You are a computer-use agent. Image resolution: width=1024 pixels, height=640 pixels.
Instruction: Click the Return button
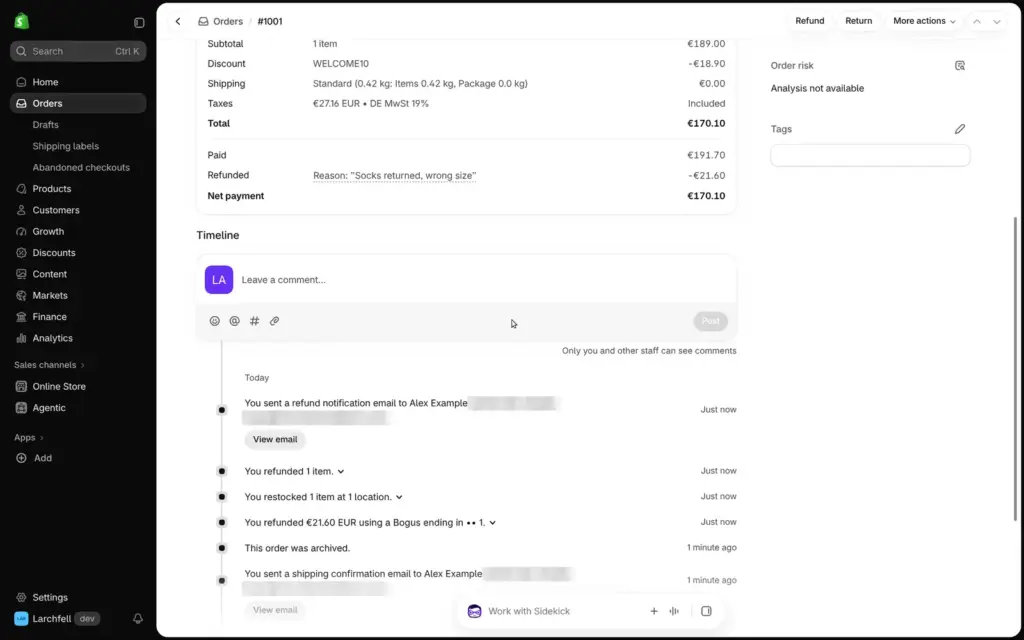[x=859, y=21]
